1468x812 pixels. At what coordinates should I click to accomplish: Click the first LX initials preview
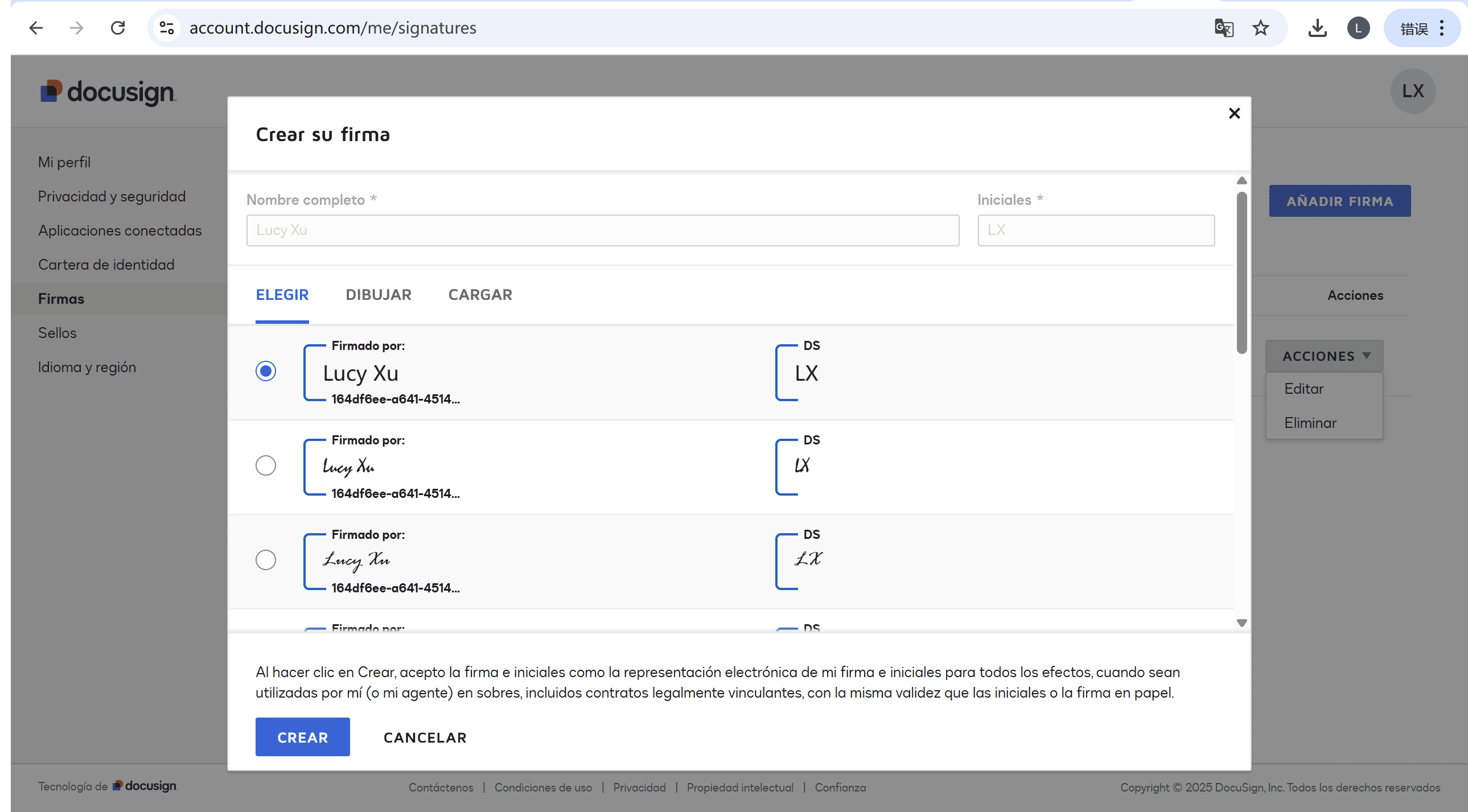point(807,373)
